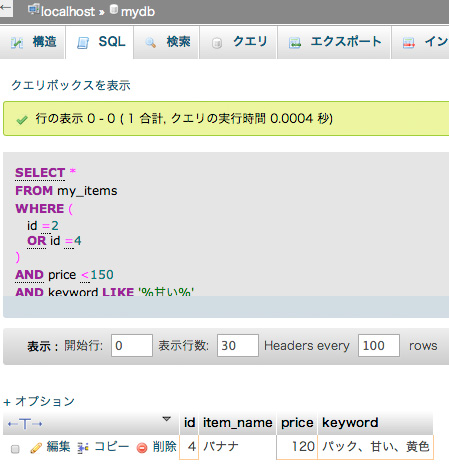Click the FROM keyword in the query

tap(34, 191)
